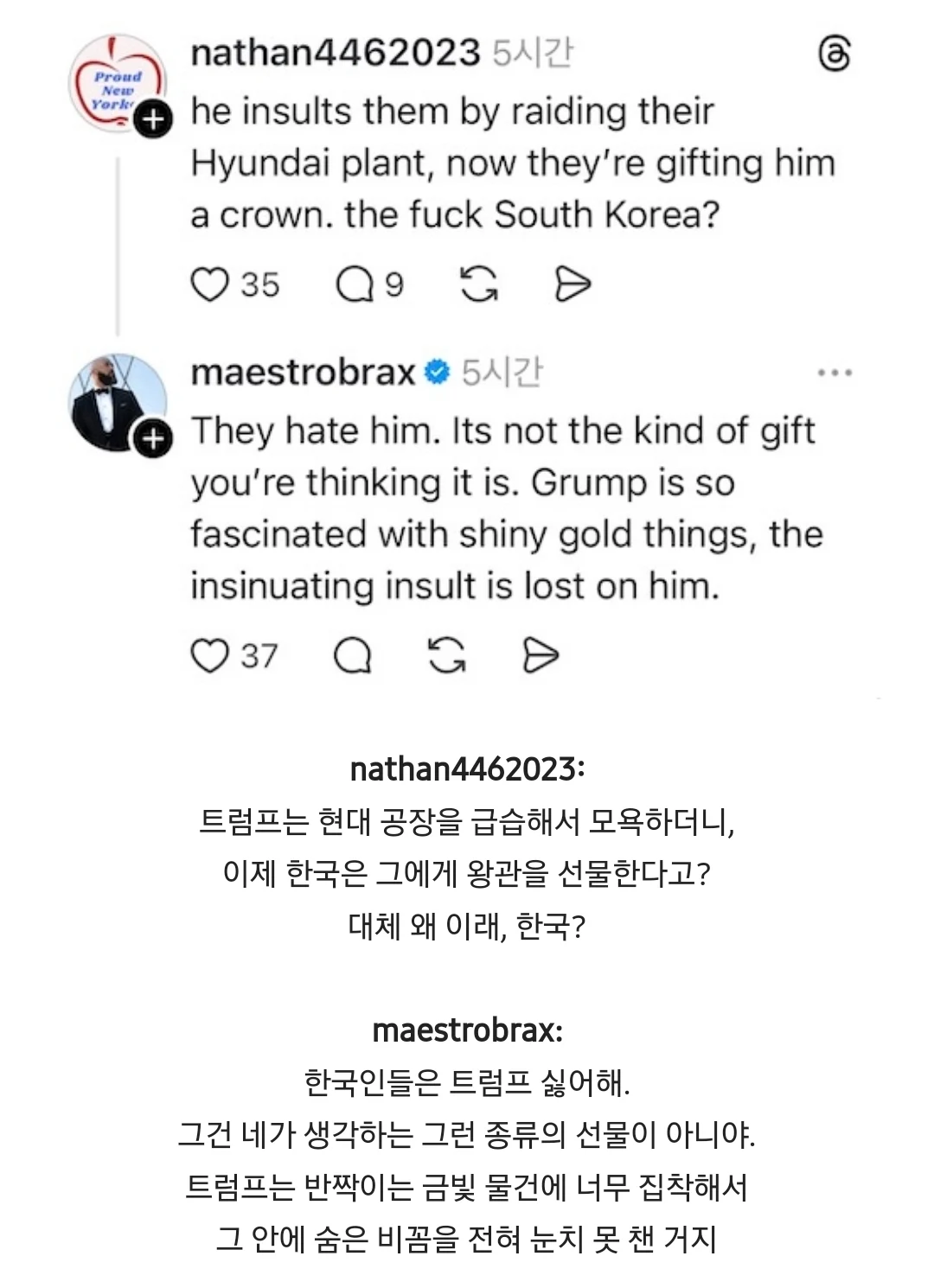The image size is (934, 1288).
Task: Follow nathan4462023 using the plus badge
Action: (153, 119)
